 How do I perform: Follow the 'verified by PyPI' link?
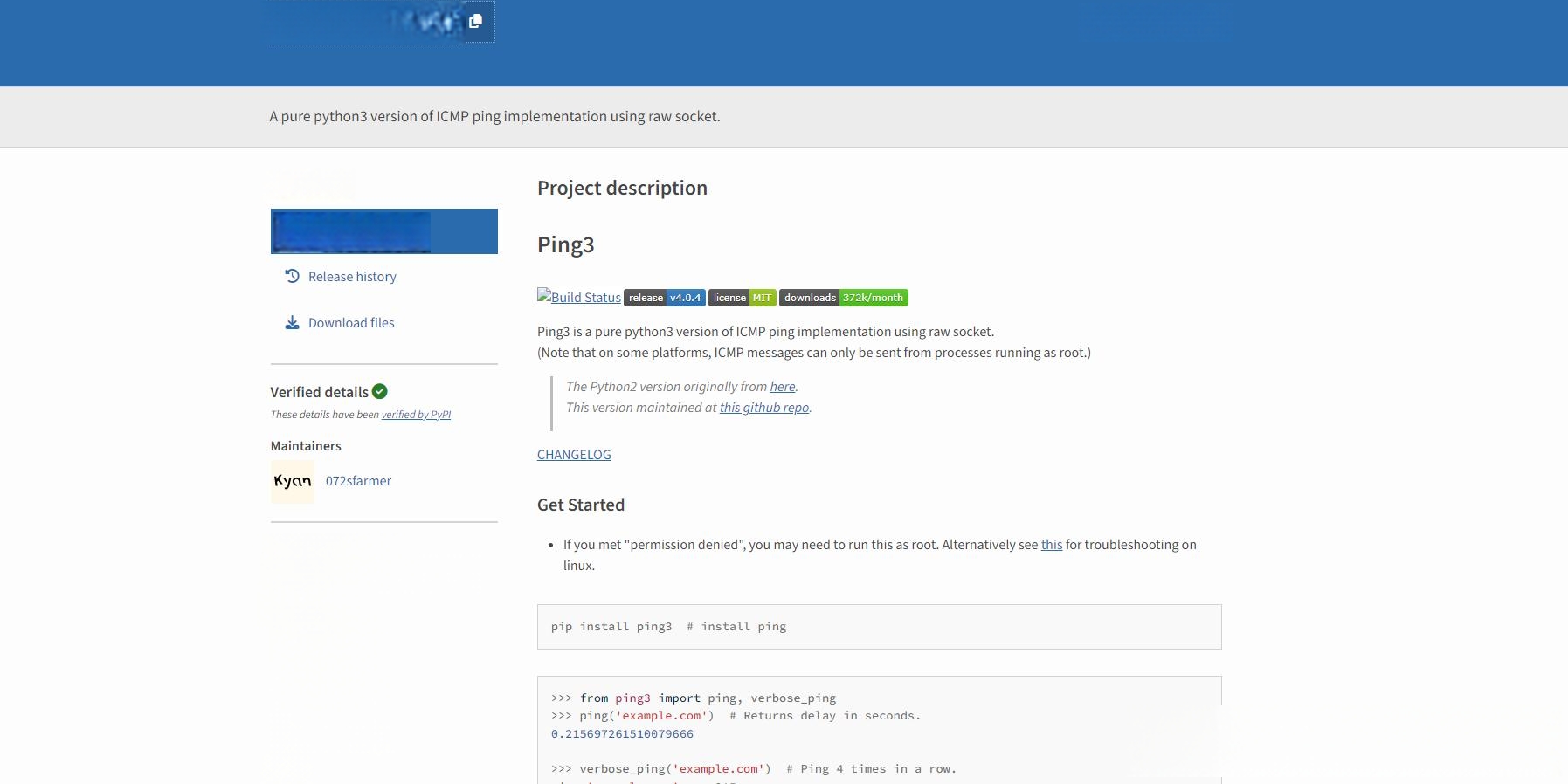416,415
